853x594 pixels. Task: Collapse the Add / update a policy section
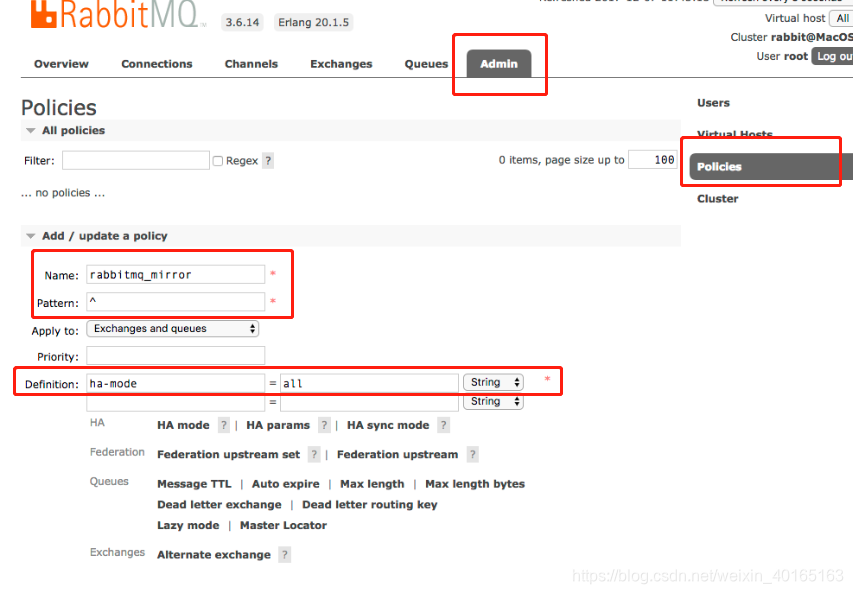point(32,235)
